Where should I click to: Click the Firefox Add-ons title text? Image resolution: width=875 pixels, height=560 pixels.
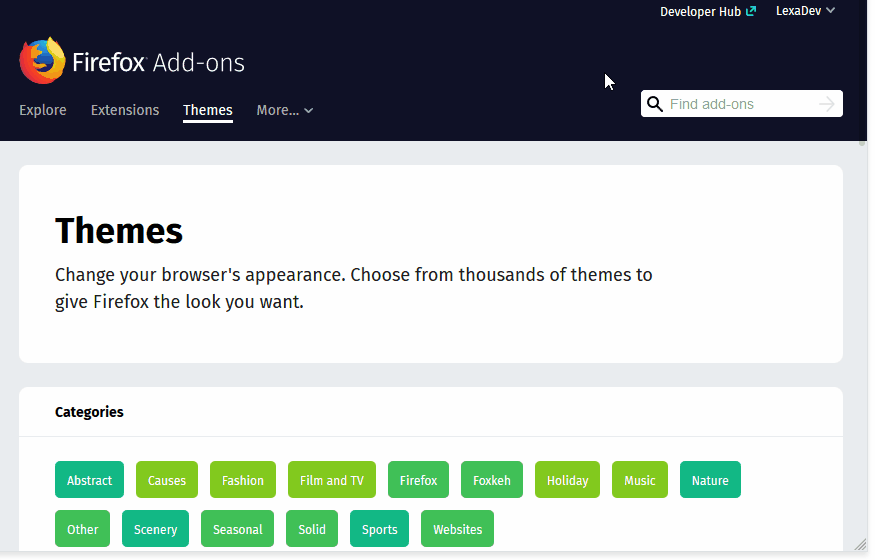coord(159,63)
